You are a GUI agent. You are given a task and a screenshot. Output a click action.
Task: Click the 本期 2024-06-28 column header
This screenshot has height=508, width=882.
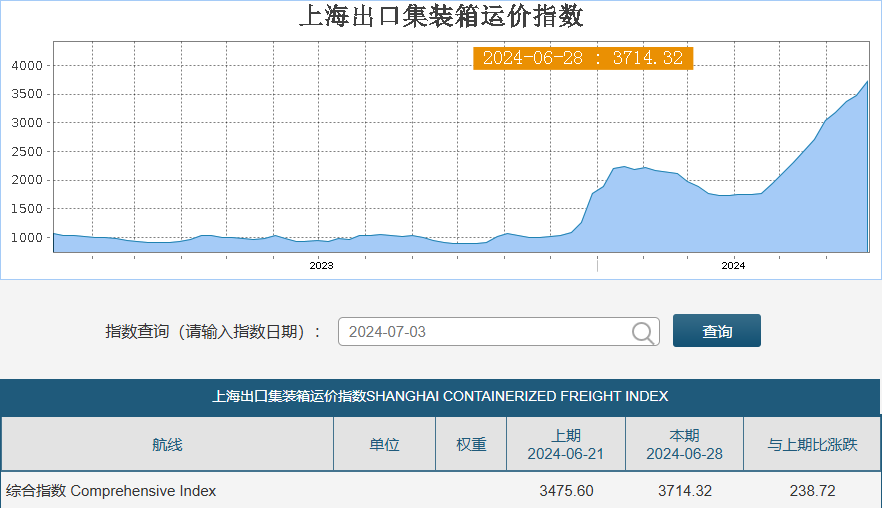point(685,444)
